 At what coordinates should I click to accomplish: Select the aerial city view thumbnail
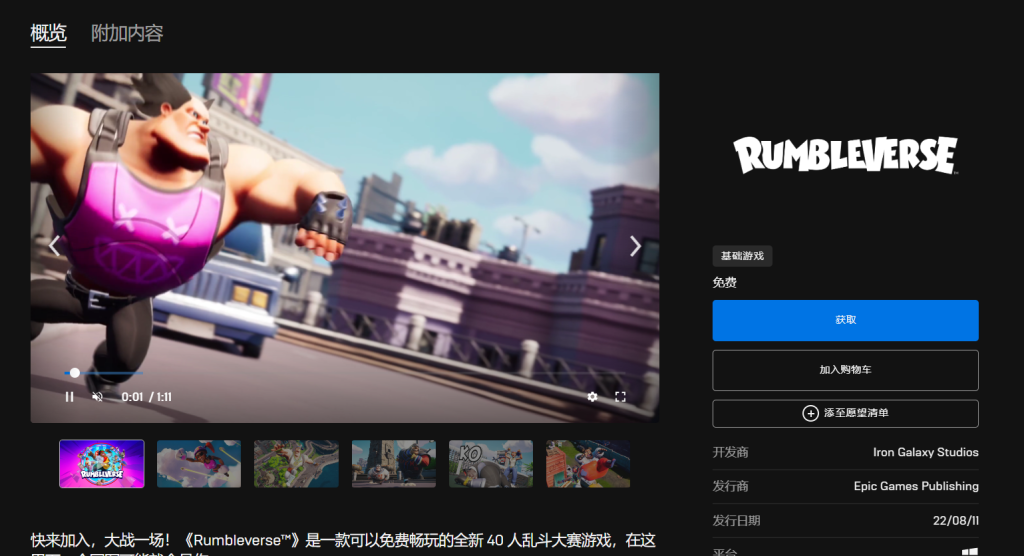tap(296, 463)
